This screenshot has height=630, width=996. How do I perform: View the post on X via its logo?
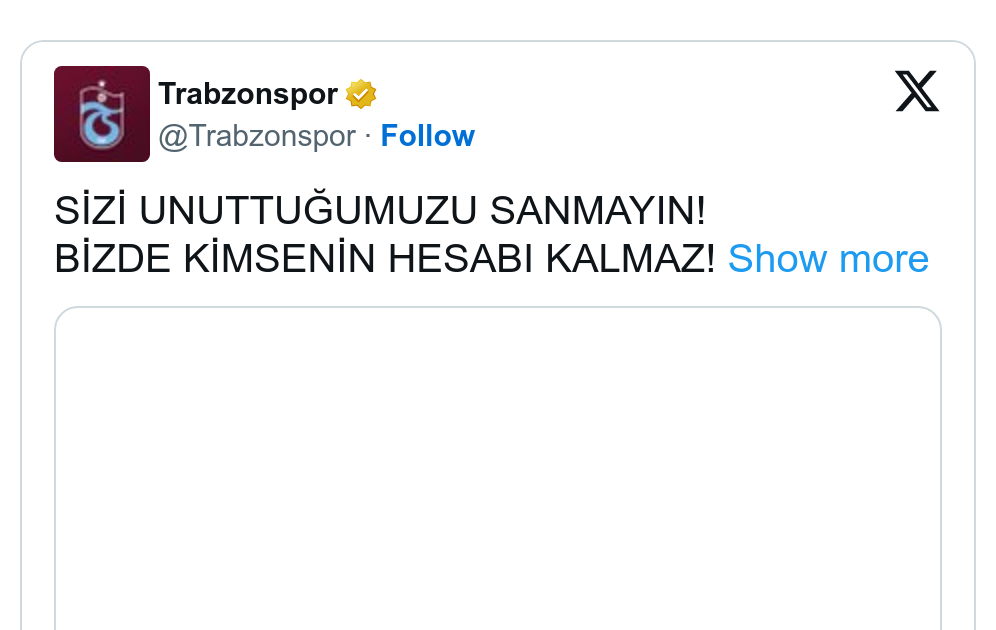click(917, 91)
